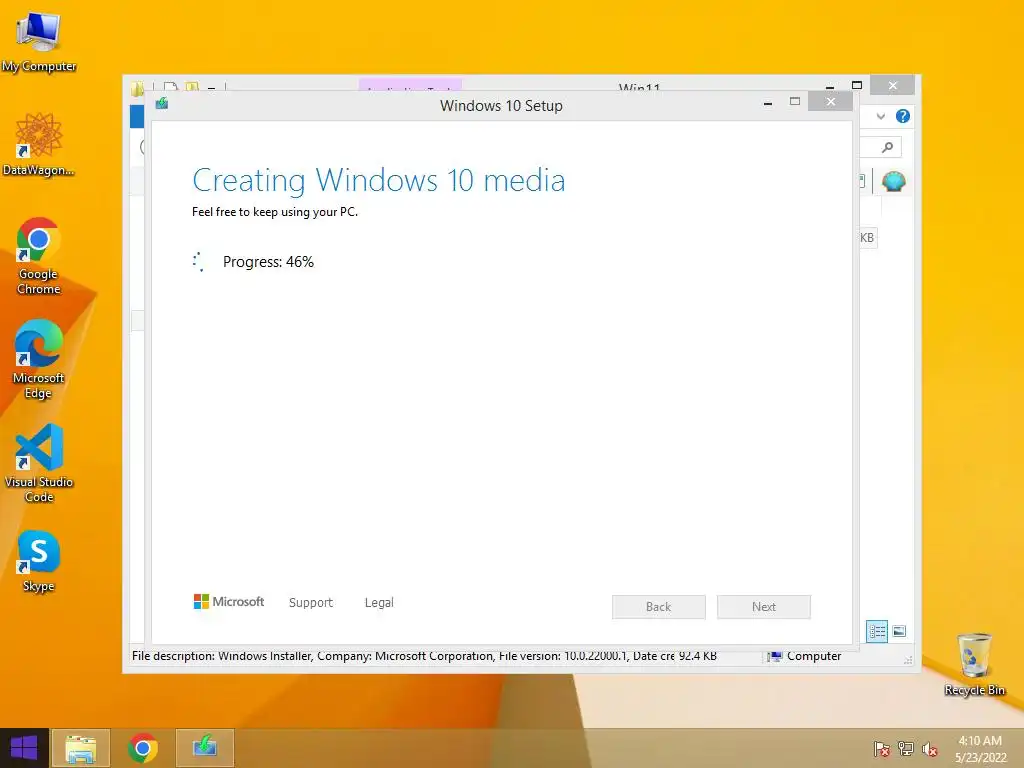This screenshot has width=1024, height=768.
Task: Click the seashell icon in Explorer
Action: coord(893,181)
